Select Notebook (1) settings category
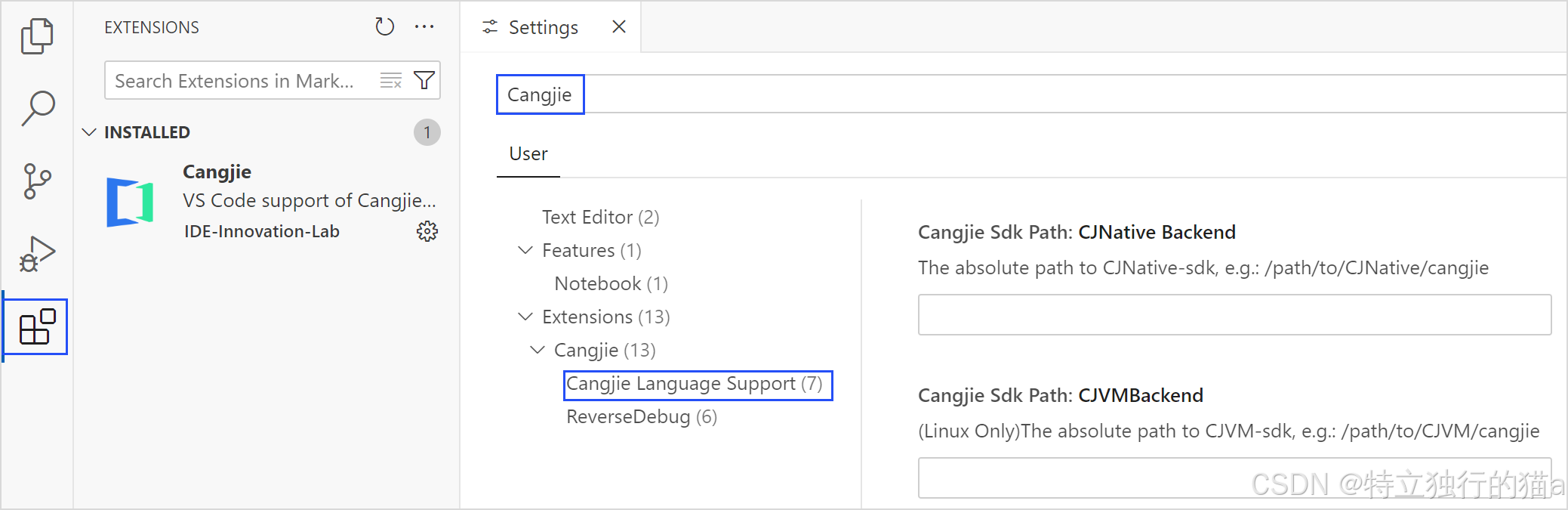Viewport: 1568px width, 510px height. click(611, 284)
